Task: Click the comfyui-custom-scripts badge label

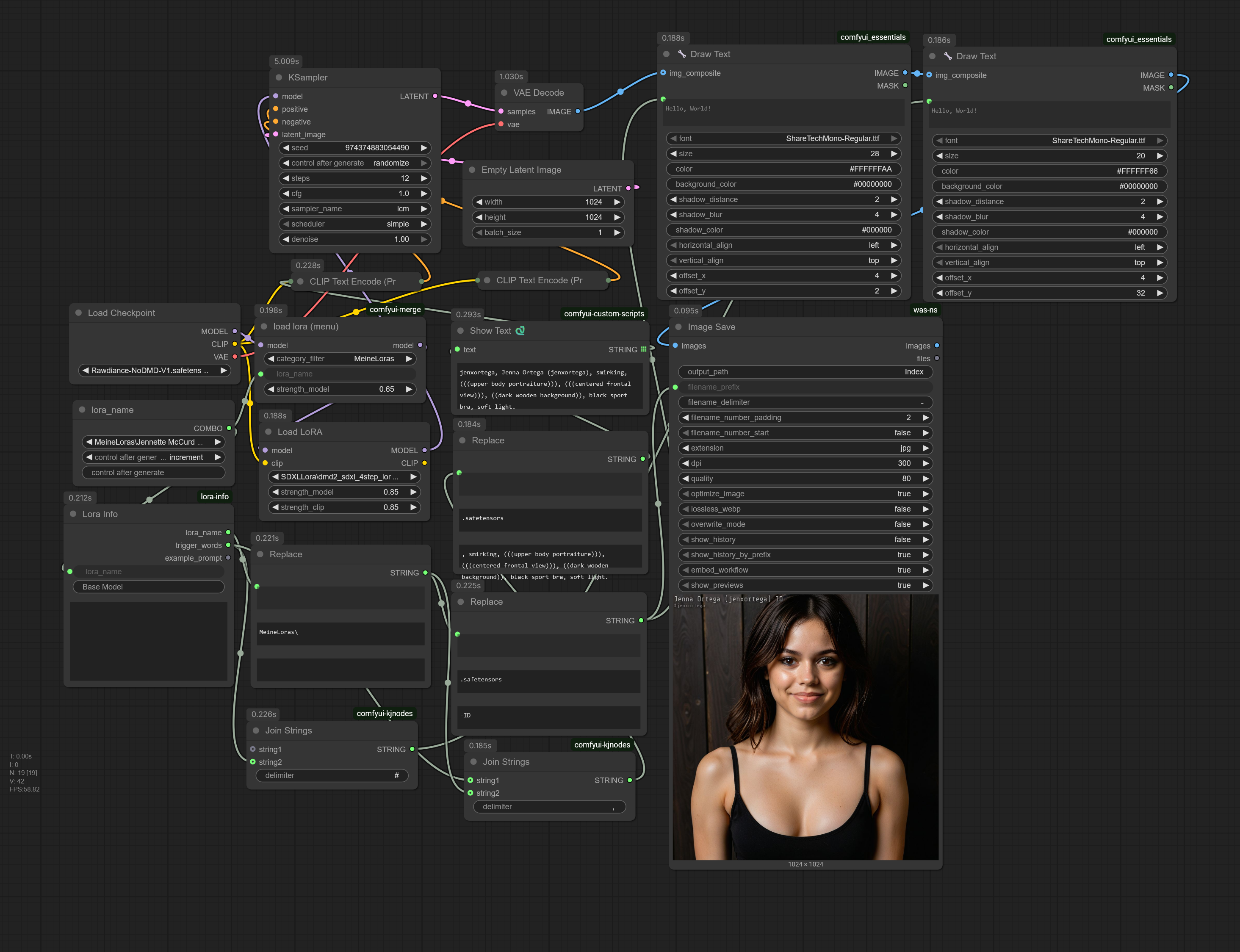Action: click(x=604, y=313)
